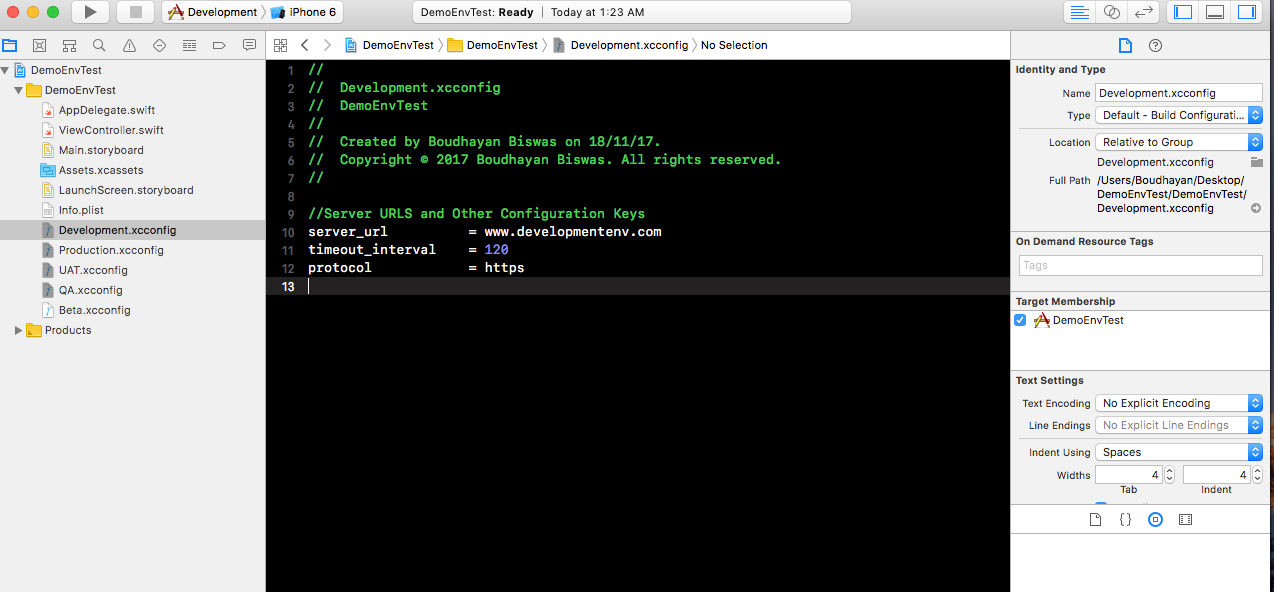
Task: Open the Find navigator
Action: pos(99,45)
